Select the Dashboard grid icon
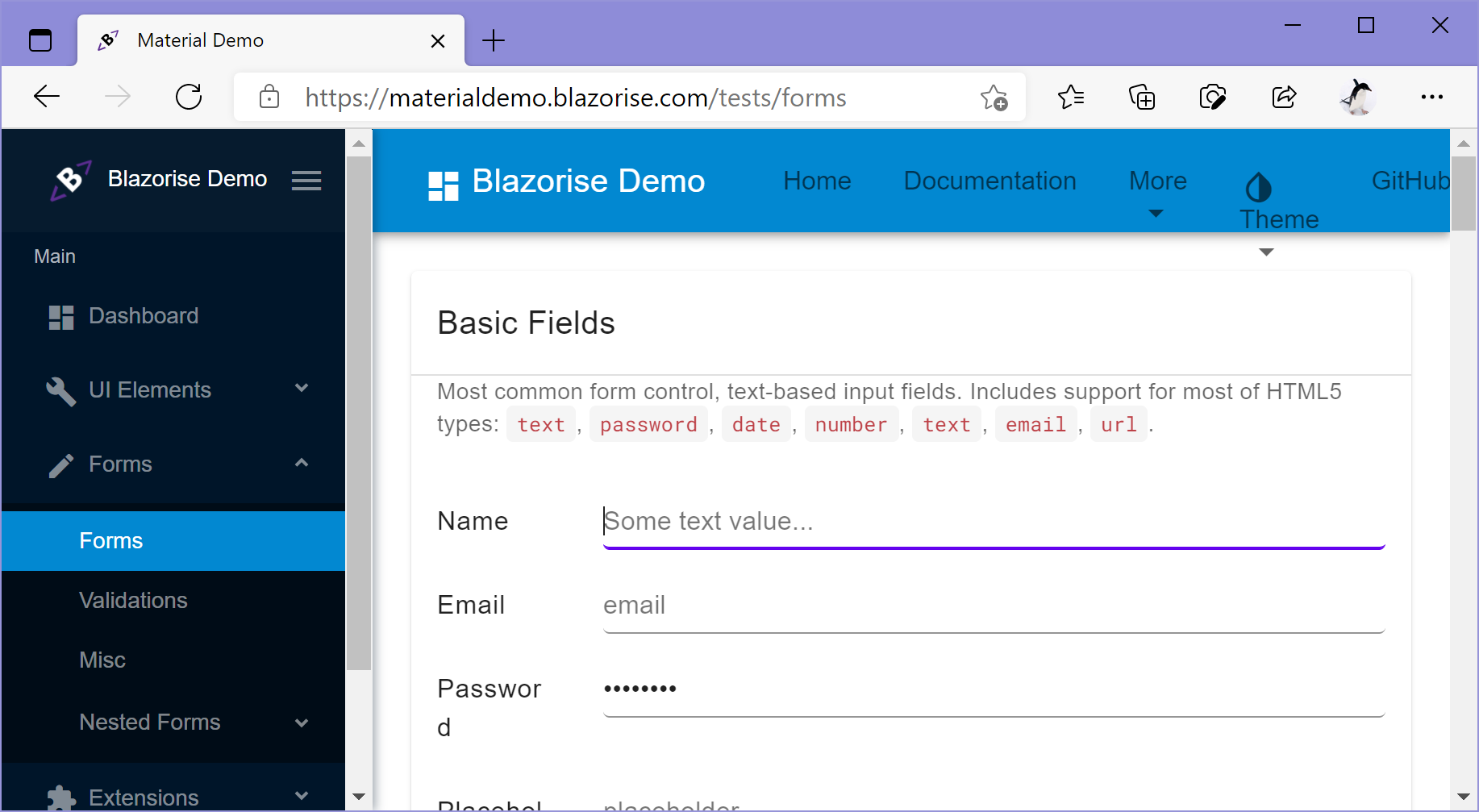Viewport: 1479px width, 812px height. [x=60, y=316]
